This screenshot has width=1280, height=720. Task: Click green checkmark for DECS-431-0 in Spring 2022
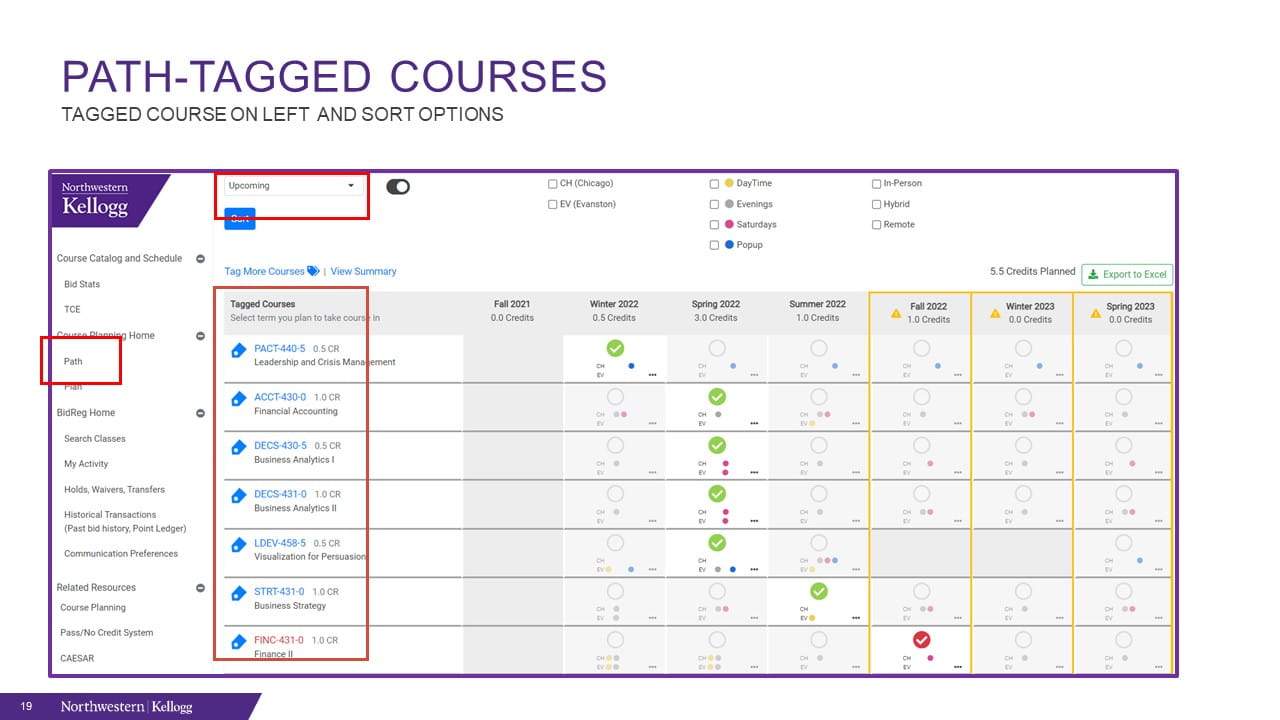click(717, 494)
